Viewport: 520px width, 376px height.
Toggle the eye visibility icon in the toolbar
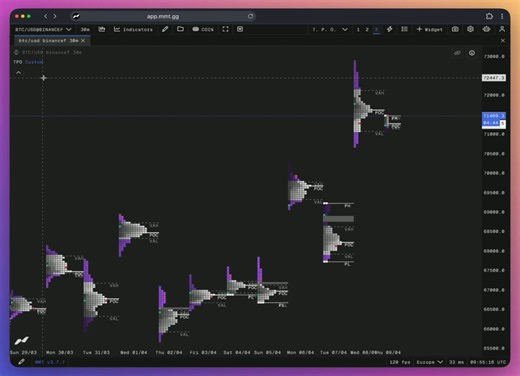click(486, 29)
